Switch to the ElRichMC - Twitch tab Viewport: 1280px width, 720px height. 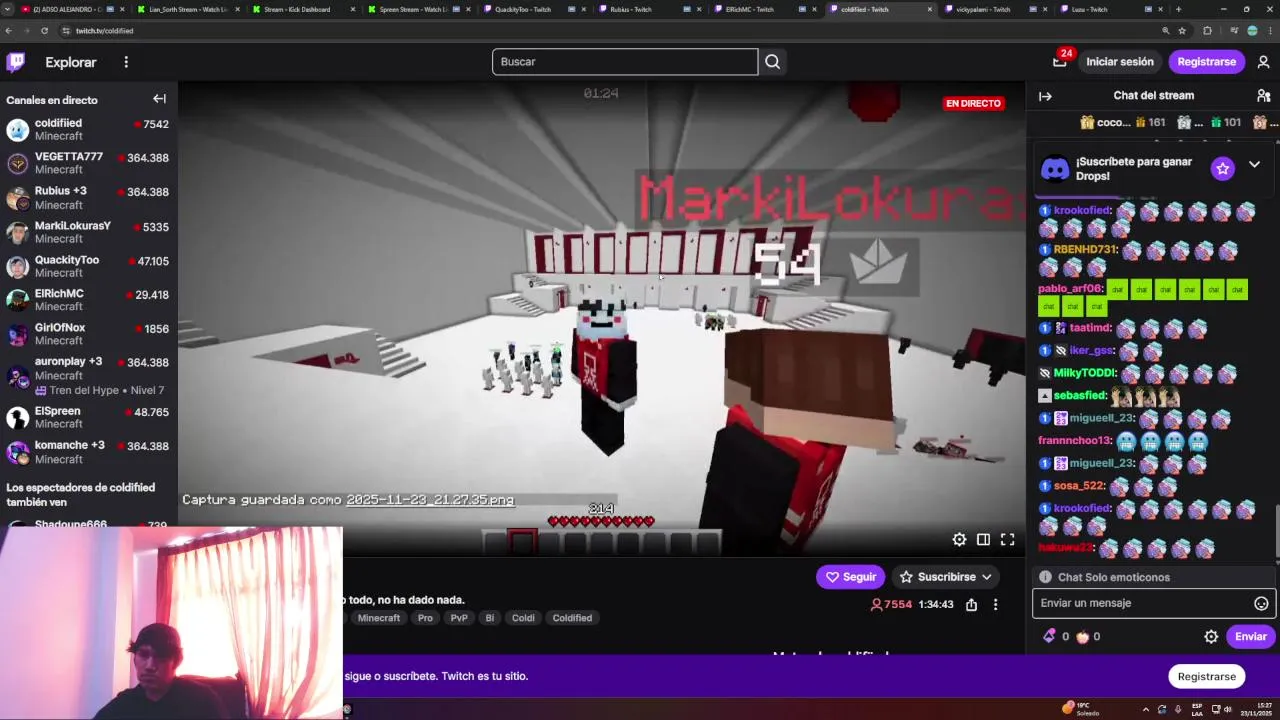[x=765, y=9]
